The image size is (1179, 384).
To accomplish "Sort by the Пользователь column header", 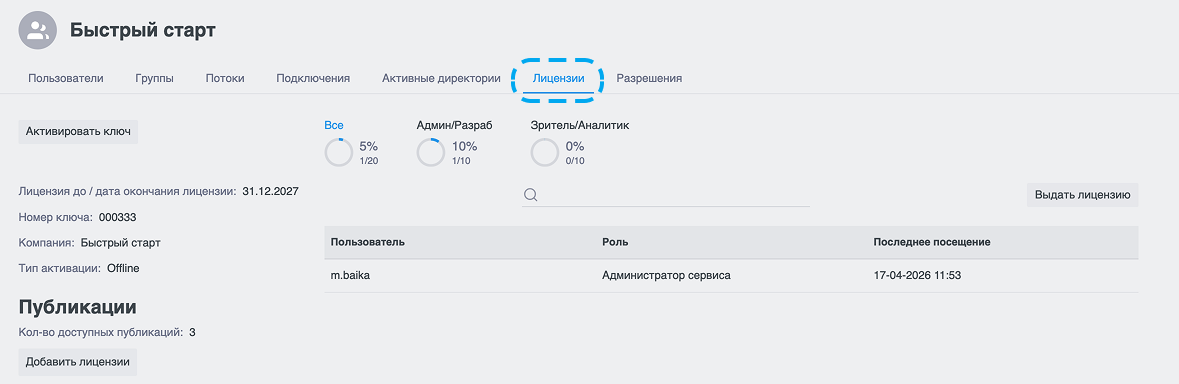I will click(368, 242).
